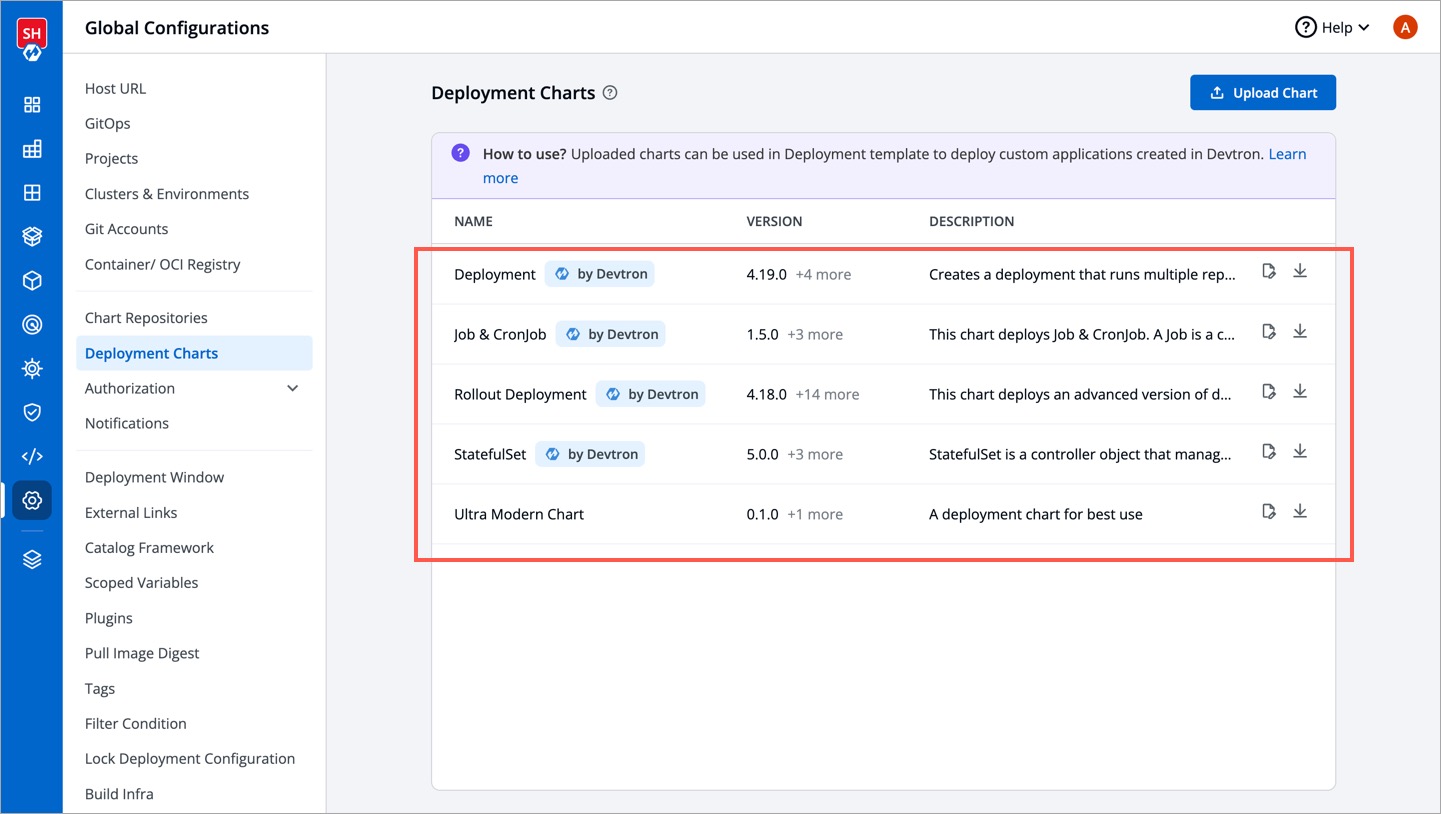This screenshot has width=1441, height=814.
Task: Open the Global Configurations gear in sidebar
Action: coord(32,500)
